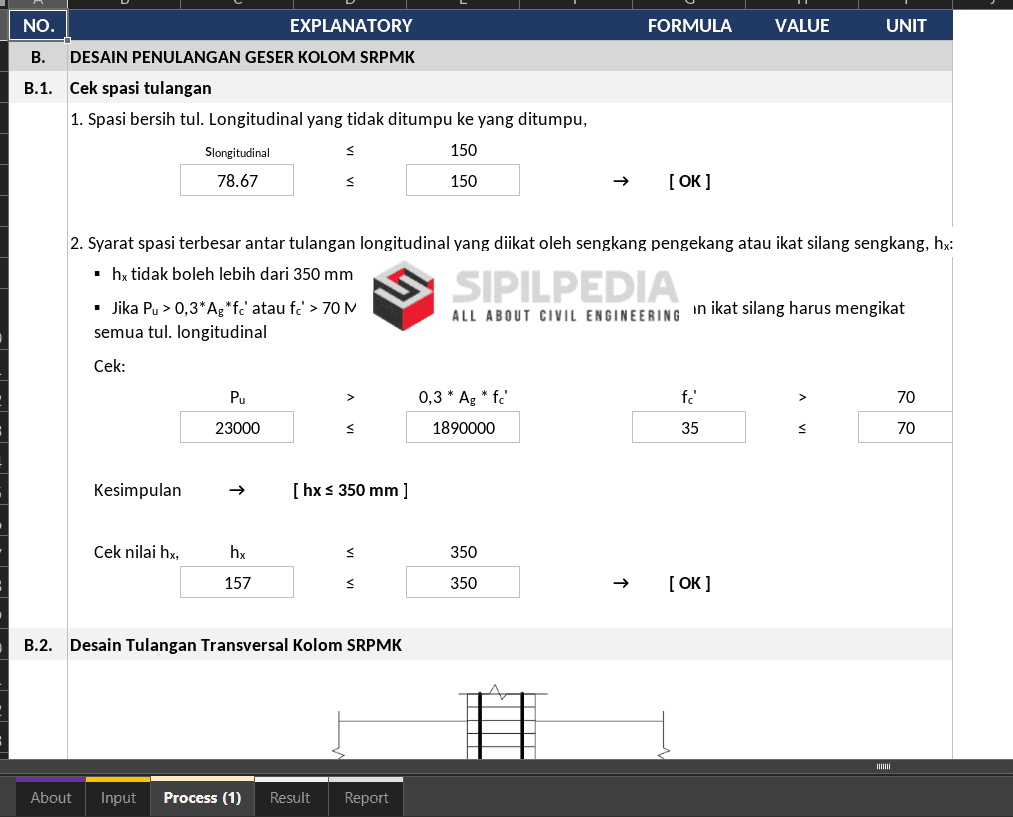Click the VALUE header cell
The image size is (1013, 817).
[802, 26]
